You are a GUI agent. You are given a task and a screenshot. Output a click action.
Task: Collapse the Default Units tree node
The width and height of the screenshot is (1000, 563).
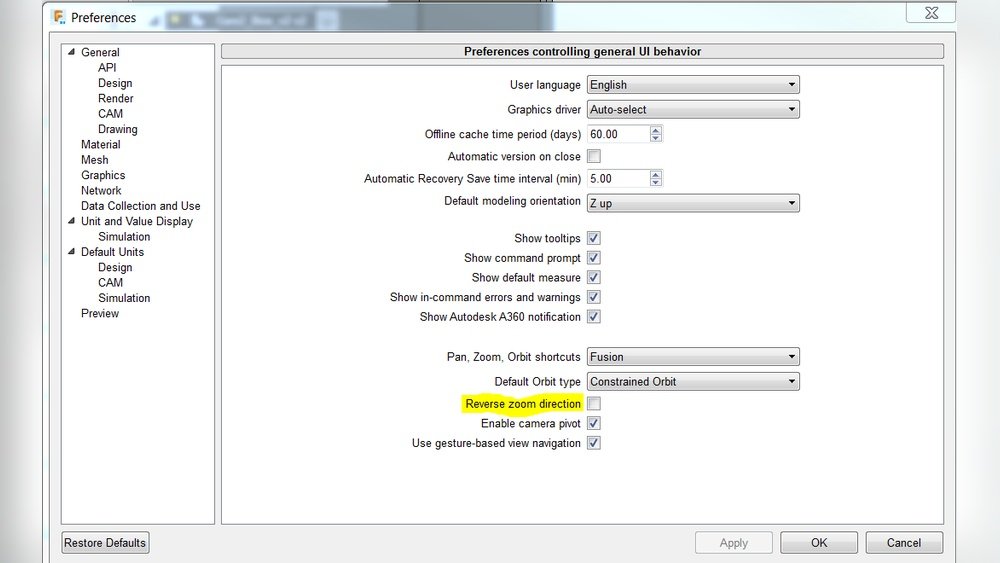pyautogui.click(x=71, y=252)
